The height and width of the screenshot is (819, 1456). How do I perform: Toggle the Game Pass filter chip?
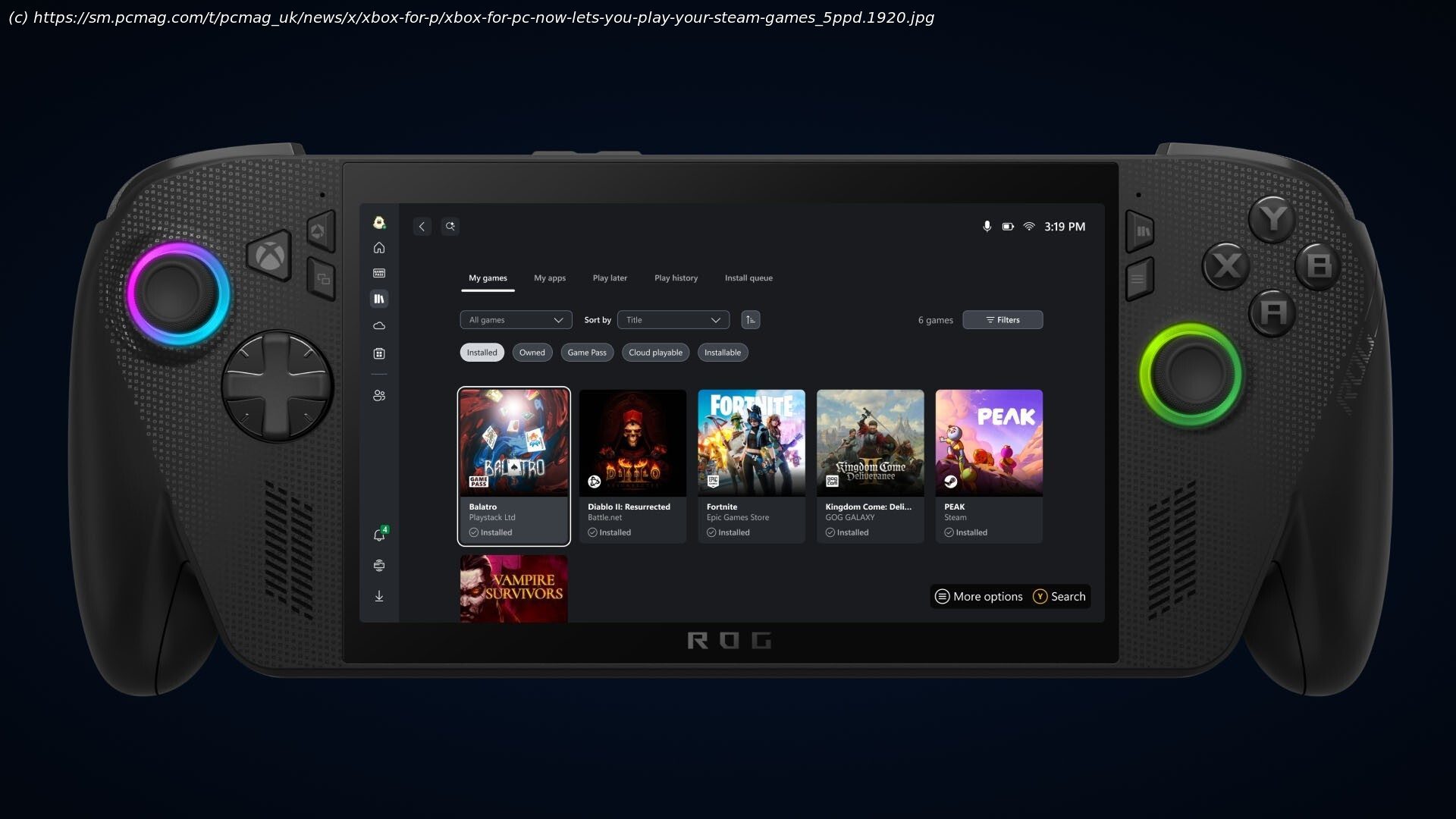click(587, 353)
